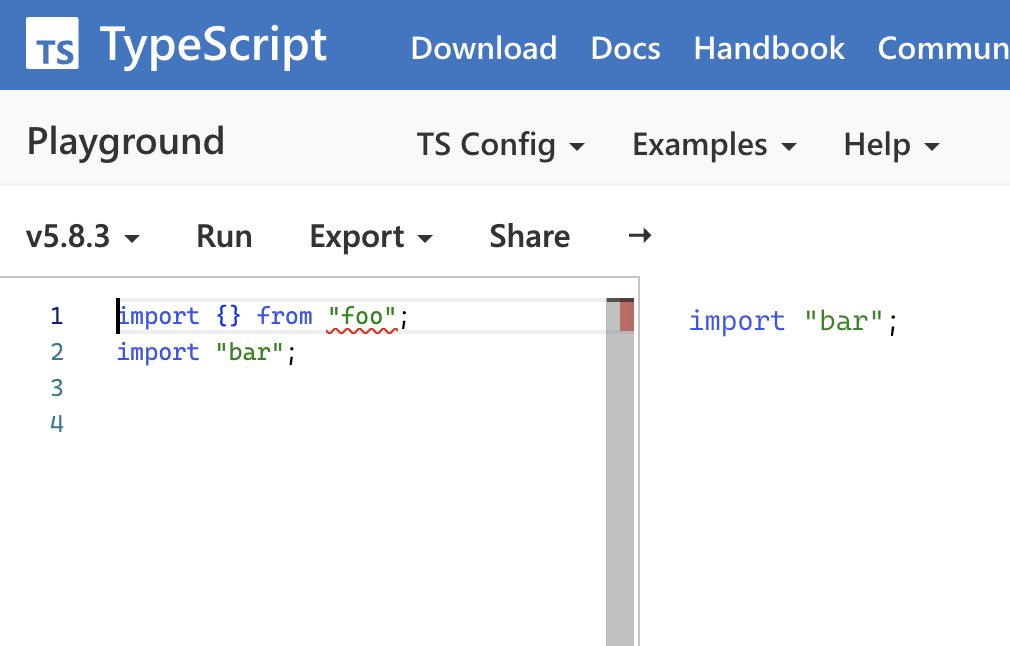The image size is (1010, 646).
Task: Expand the TS Config dropdown
Action: pyautogui.click(x=500, y=144)
